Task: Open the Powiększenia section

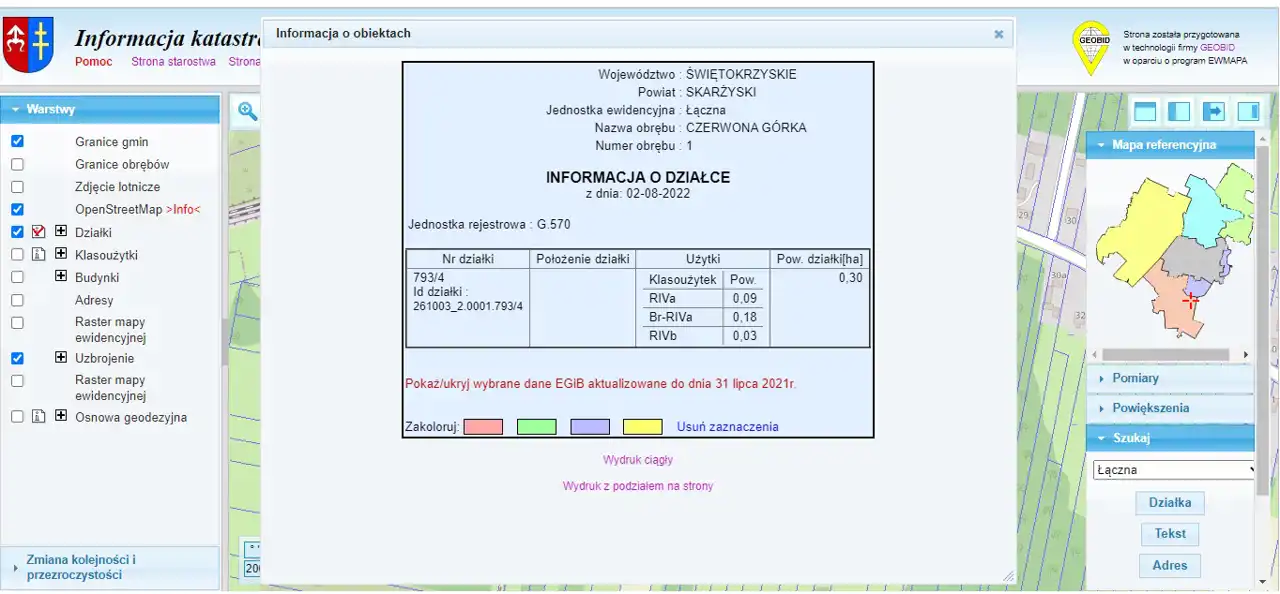Action: click(1150, 408)
